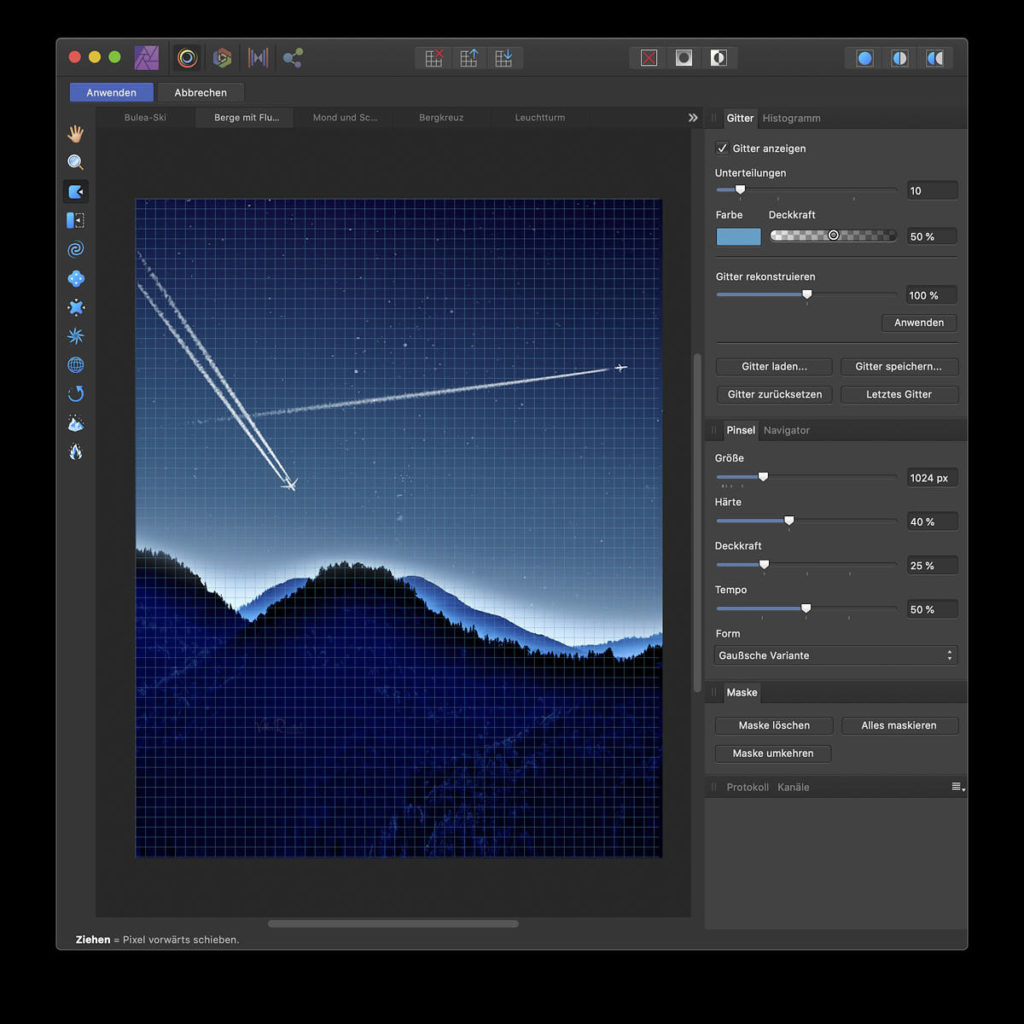This screenshot has width=1024, height=1024.
Task: Select the Liquify Twirl spiral tool
Action: (76, 249)
